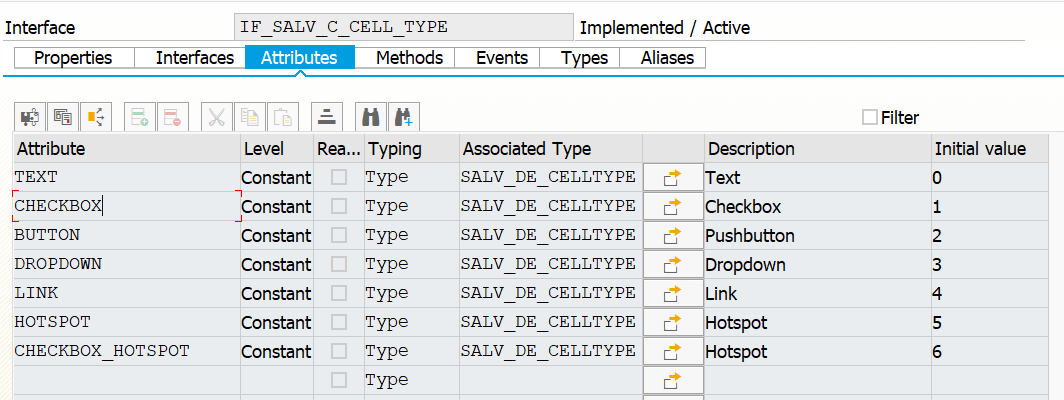The height and width of the screenshot is (400, 1064).
Task: Select the LINK attribute cell
Action: pyautogui.click(x=127, y=294)
